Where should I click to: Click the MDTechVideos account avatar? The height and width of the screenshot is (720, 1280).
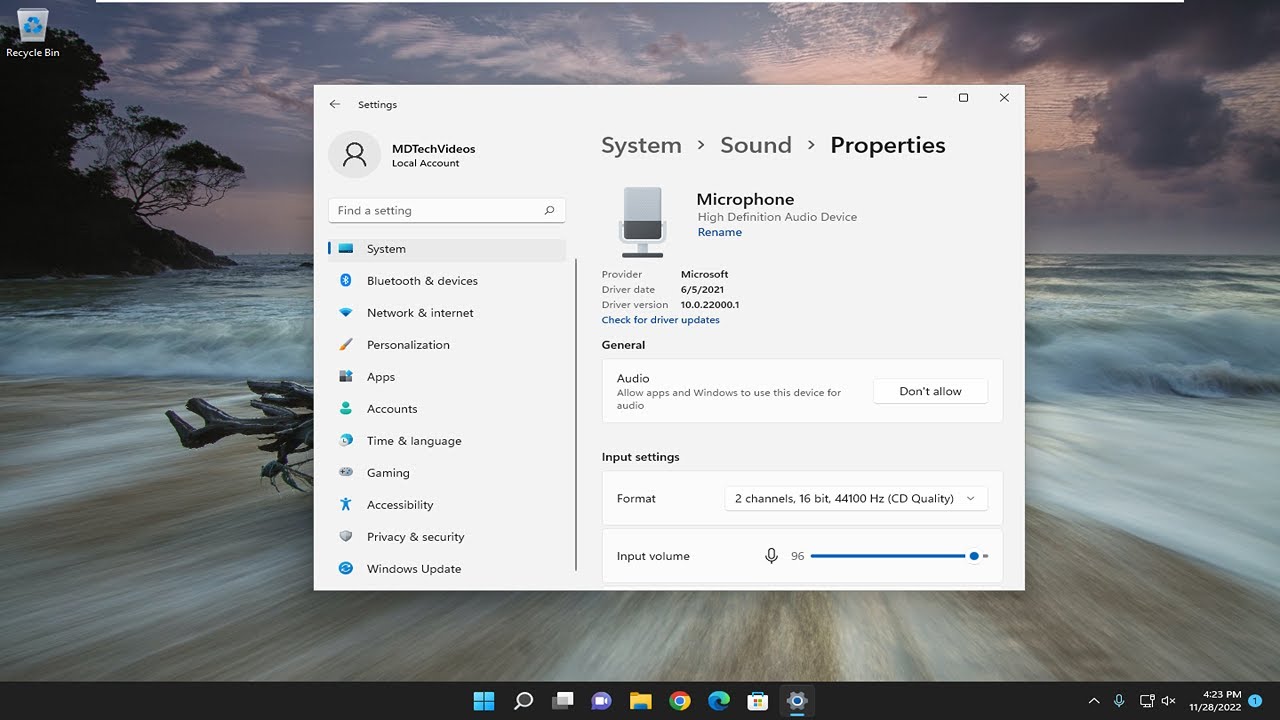[354, 154]
